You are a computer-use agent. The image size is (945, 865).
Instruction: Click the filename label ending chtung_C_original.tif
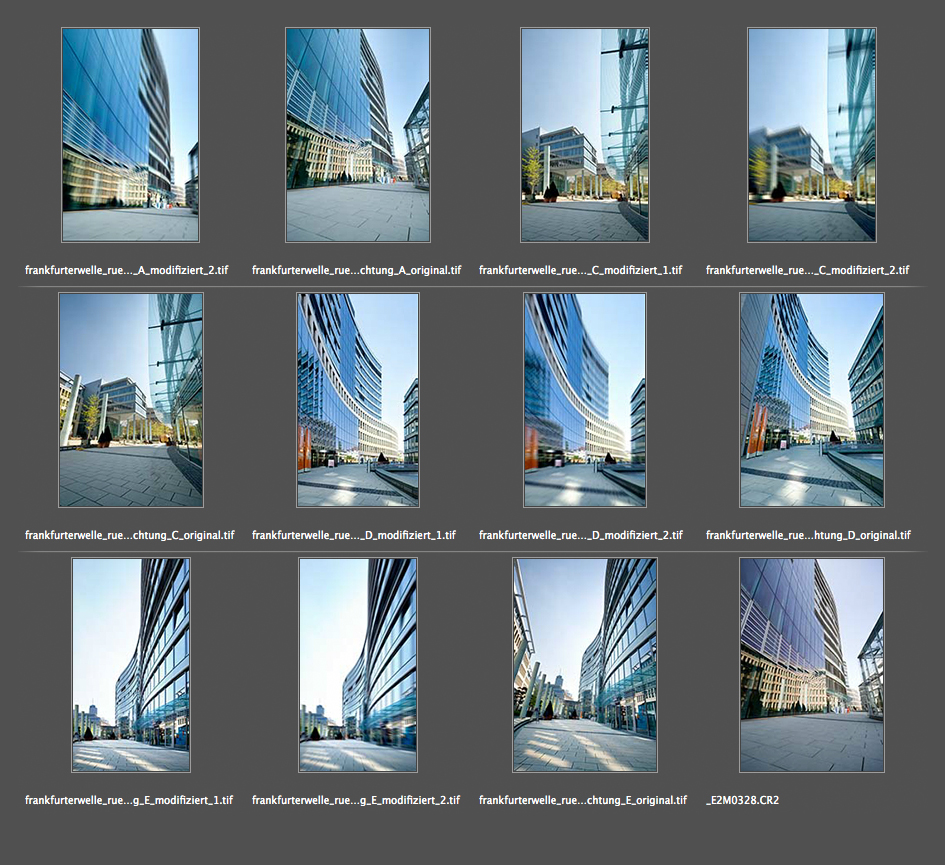pyautogui.click(x=130, y=535)
